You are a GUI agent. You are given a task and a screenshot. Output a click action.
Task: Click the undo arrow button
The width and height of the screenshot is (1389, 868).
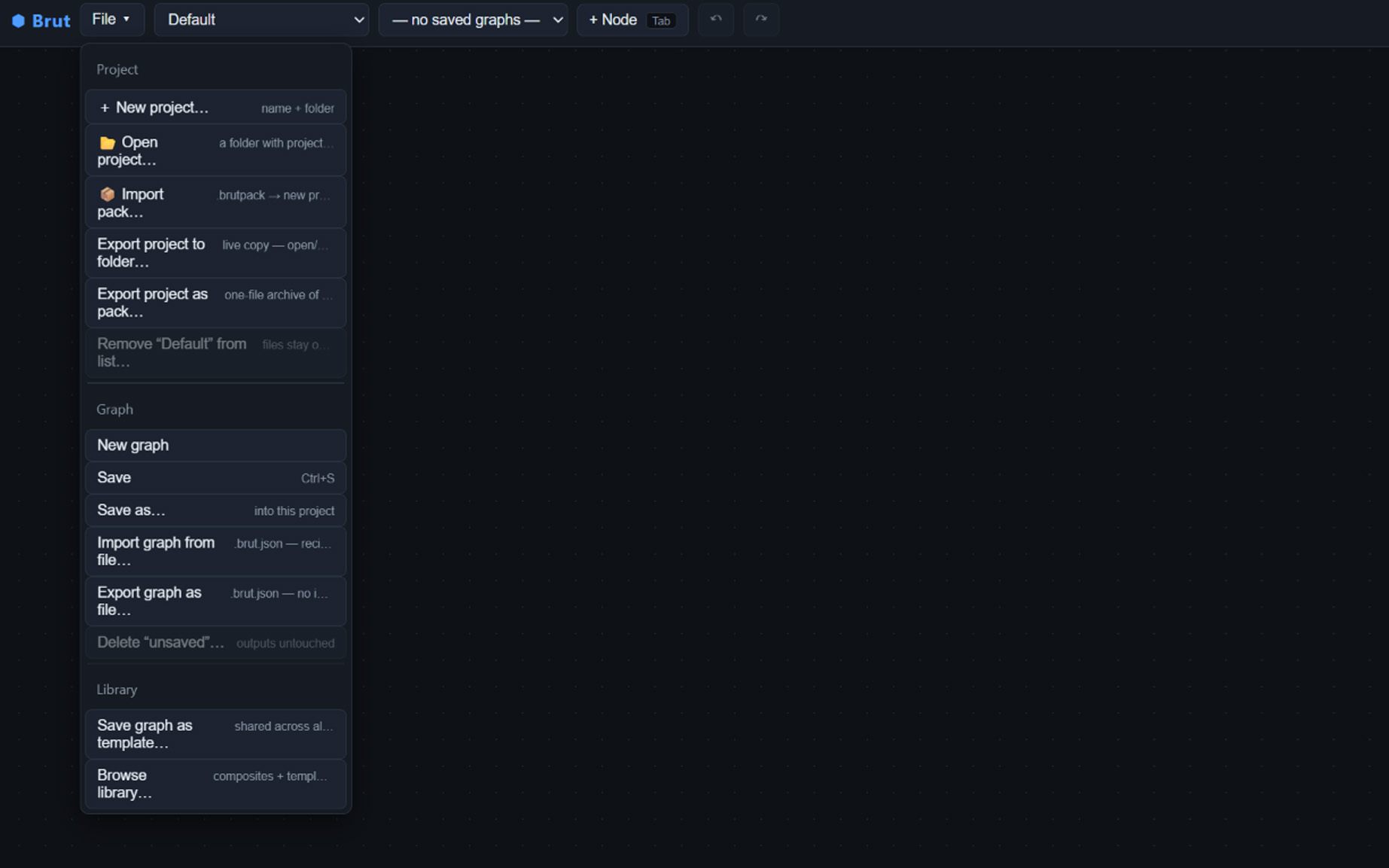(x=715, y=20)
